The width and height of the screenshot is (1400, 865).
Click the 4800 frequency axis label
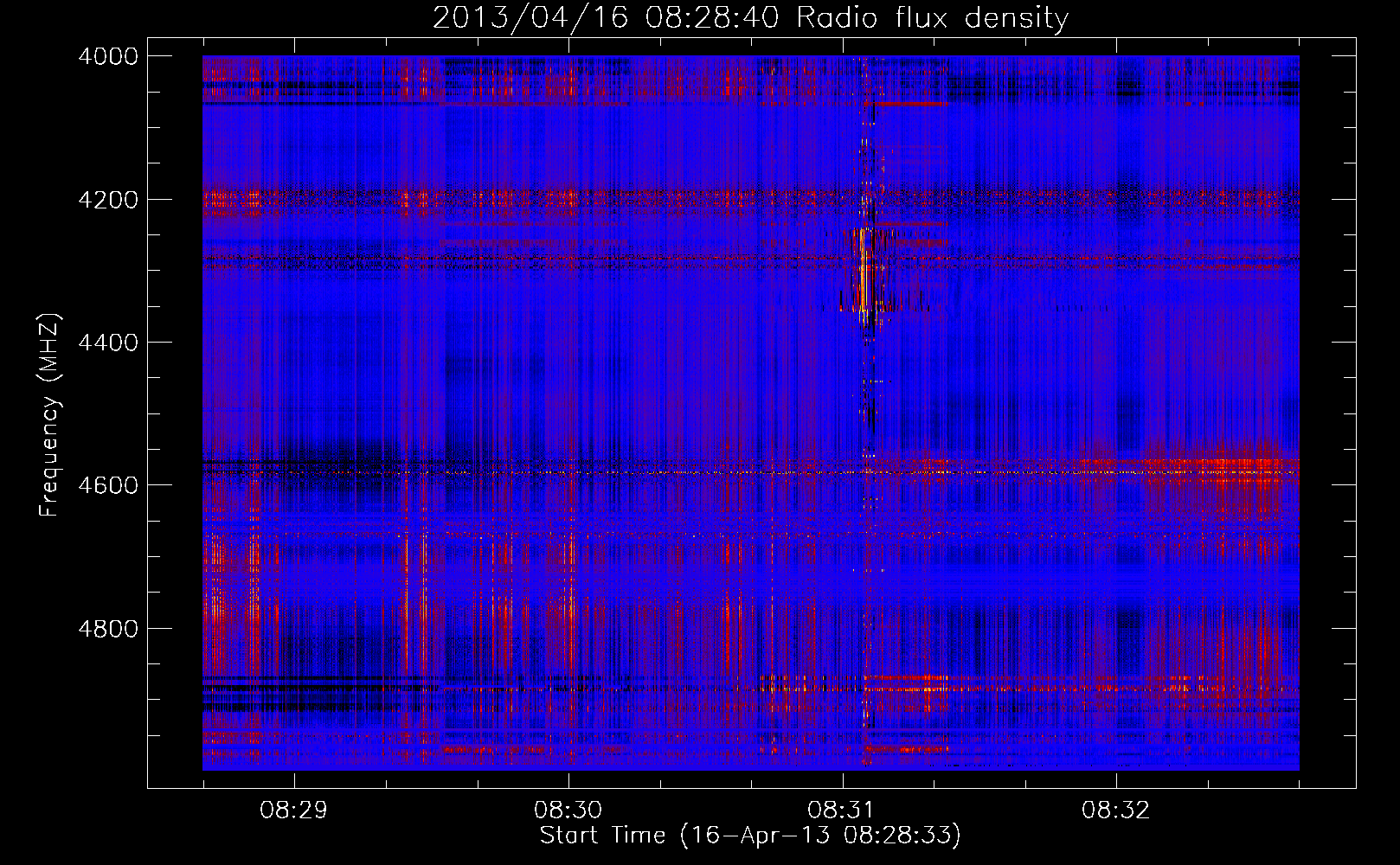tap(108, 628)
